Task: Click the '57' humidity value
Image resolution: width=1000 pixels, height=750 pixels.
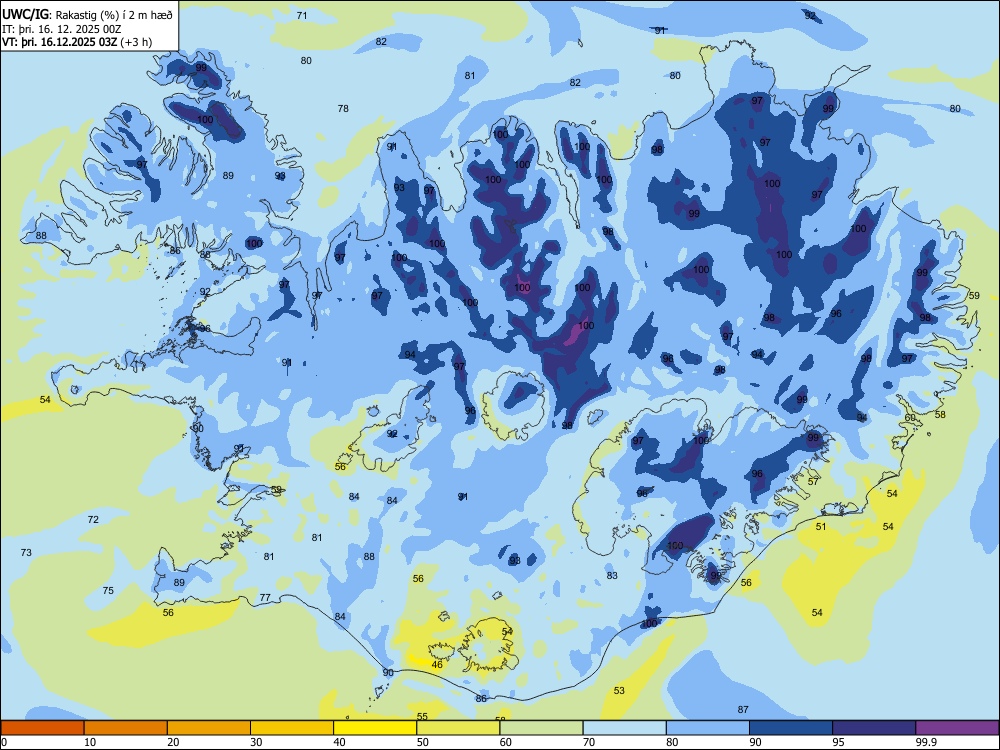Action: (813, 482)
